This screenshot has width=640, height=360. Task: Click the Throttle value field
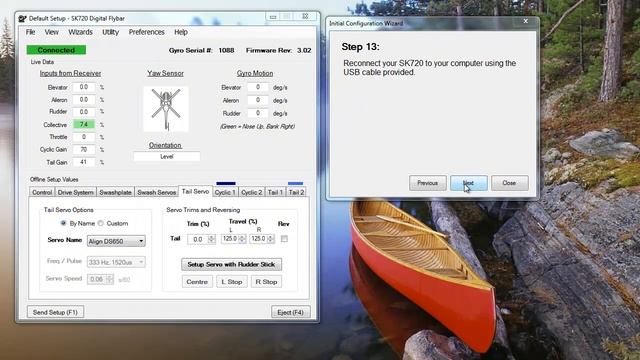click(84, 137)
